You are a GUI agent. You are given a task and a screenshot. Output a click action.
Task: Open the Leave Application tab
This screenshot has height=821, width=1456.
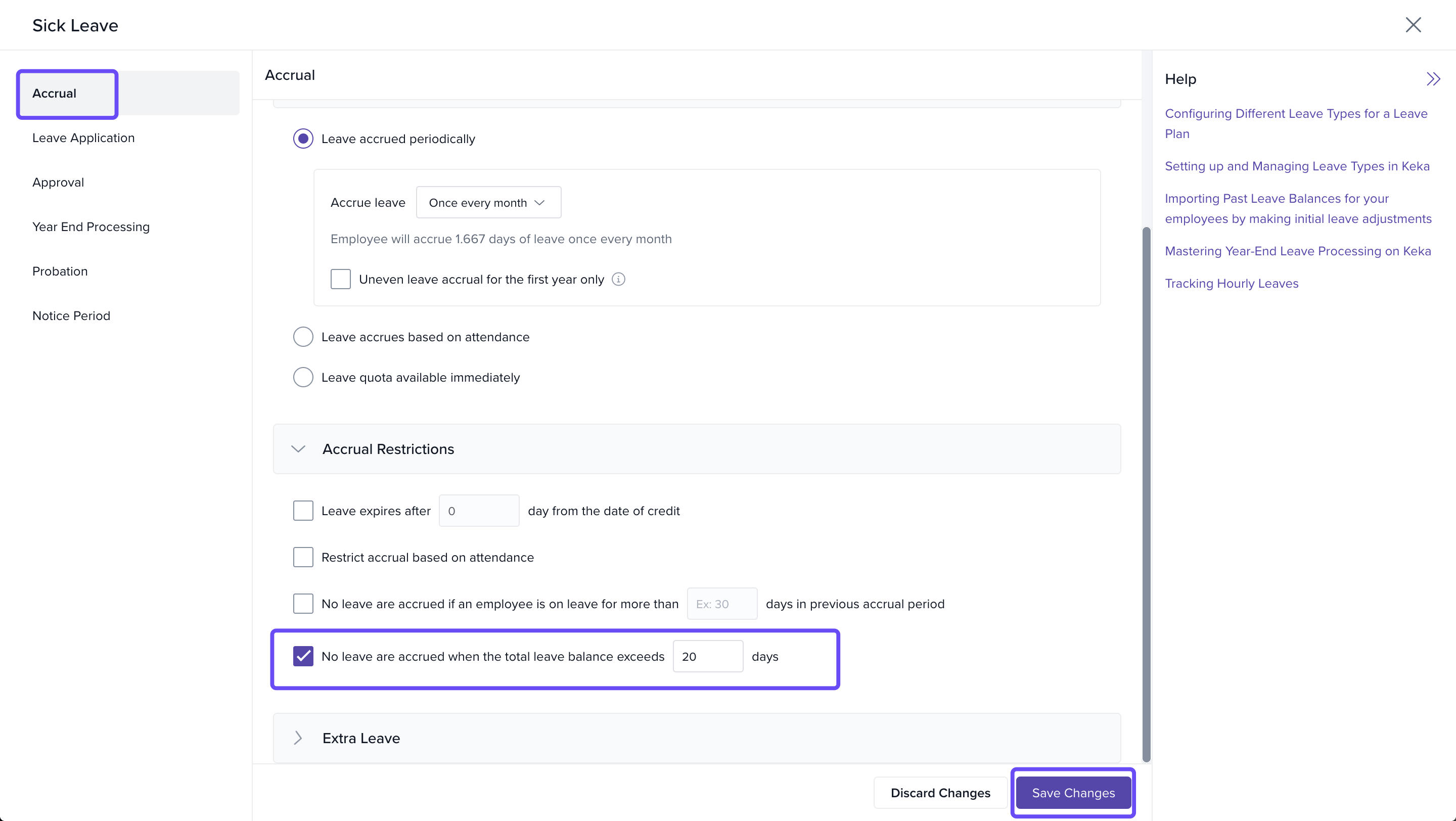point(83,138)
